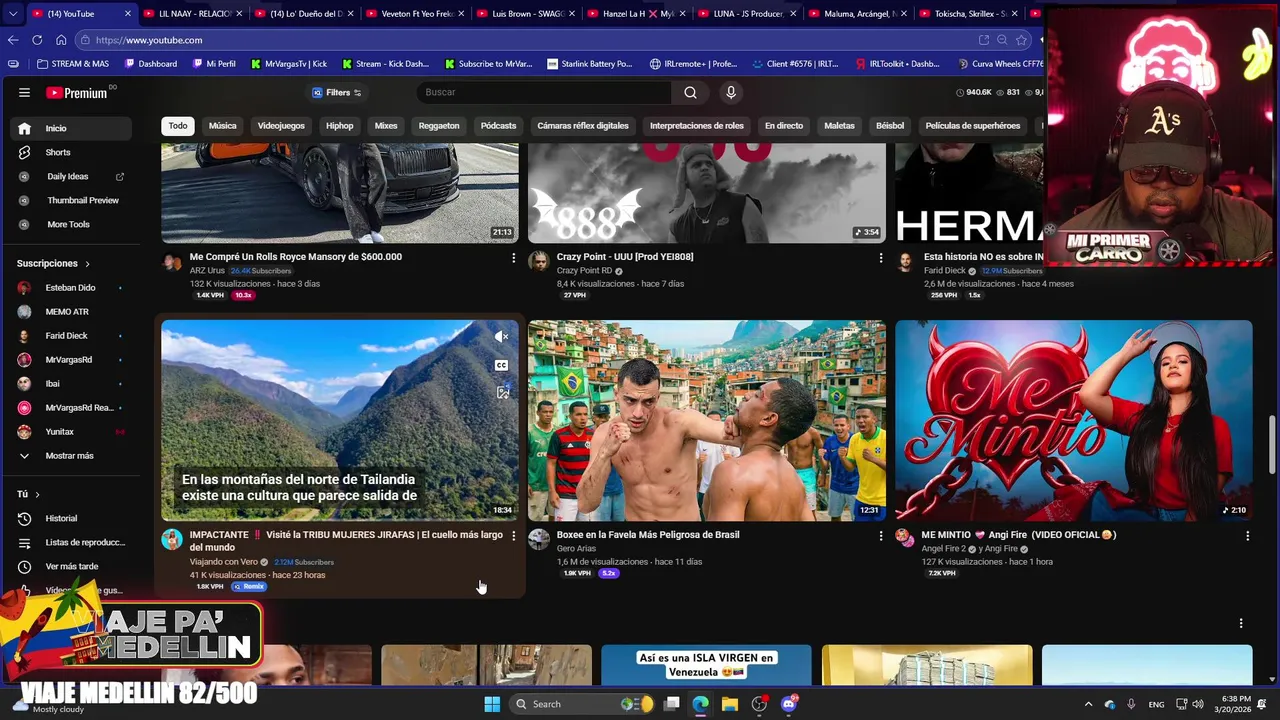Open the browser tab list dropdown arrow
This screenshot has height=720, width=1280.
[13, 14]
